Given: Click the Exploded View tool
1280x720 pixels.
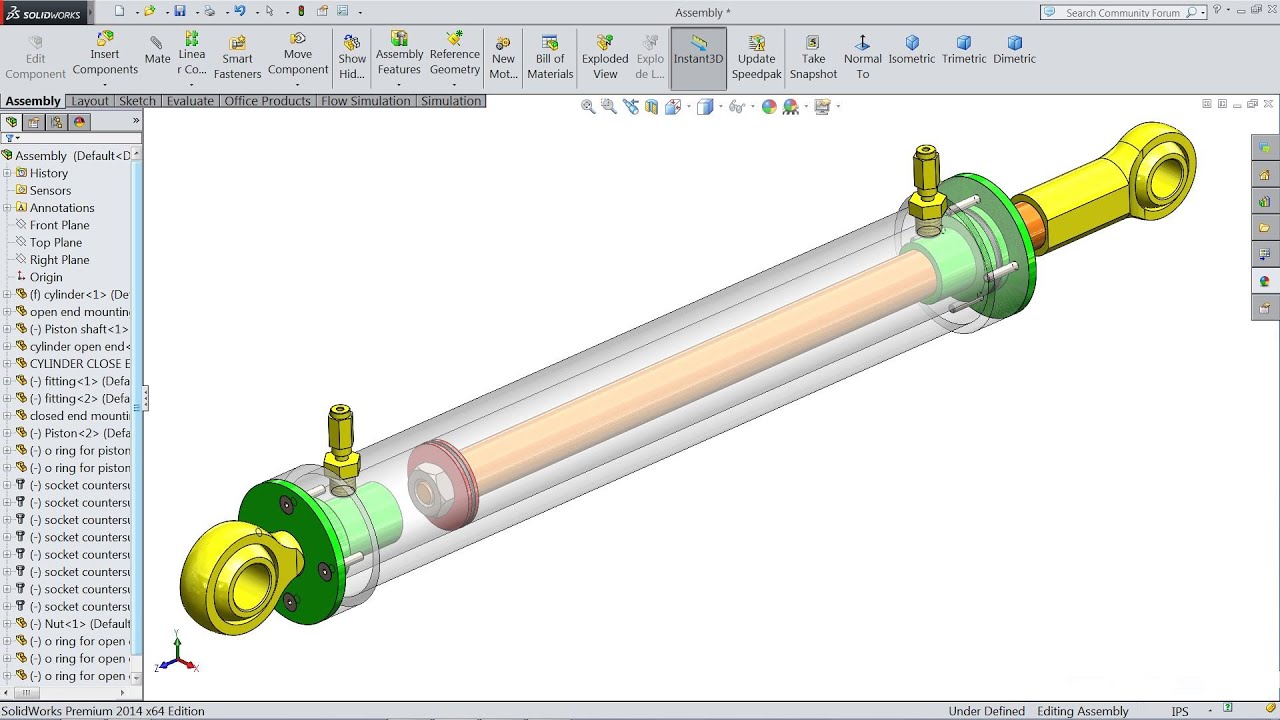Looking at the screenshot, I should pos(605,58).
